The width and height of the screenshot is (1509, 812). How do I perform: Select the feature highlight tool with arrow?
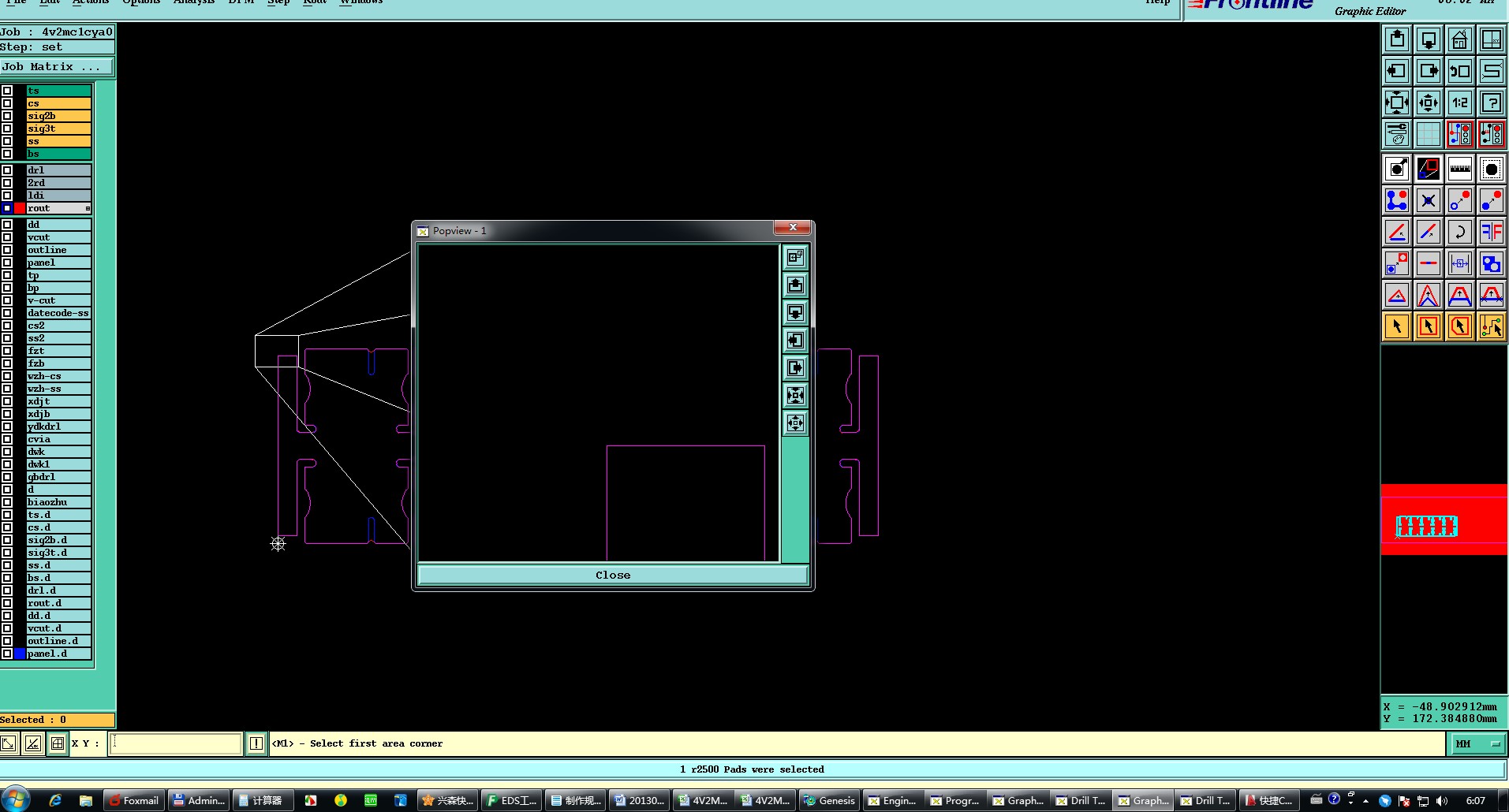tap(1397, 169)
